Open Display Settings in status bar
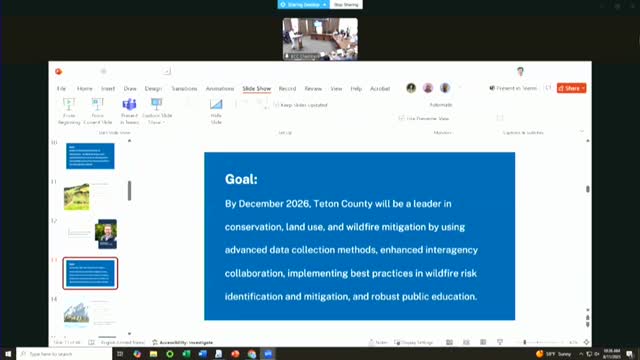The image size is (640, 360). tap(414, 342)
